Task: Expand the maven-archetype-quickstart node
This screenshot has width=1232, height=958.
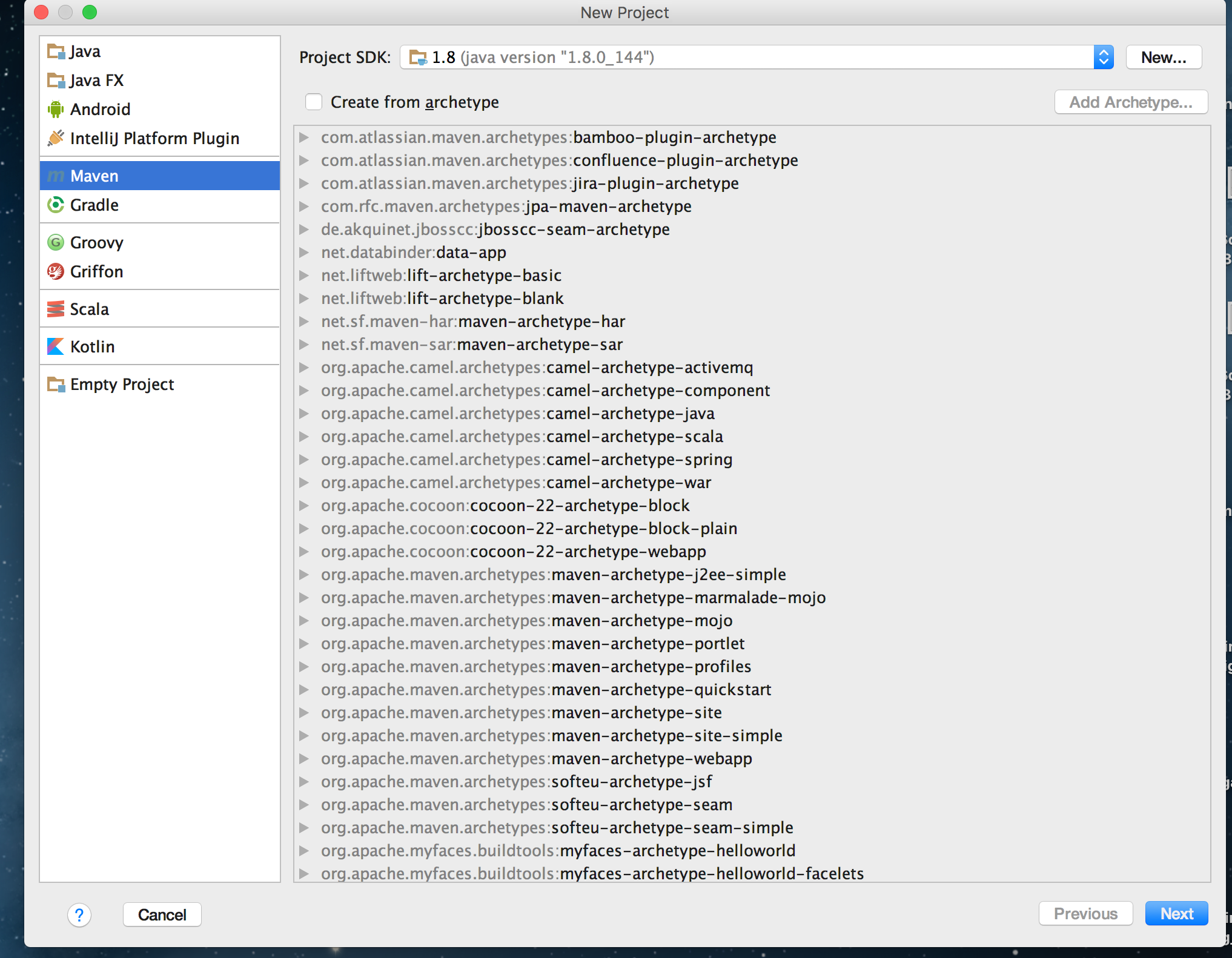Action: pos(305,690)
